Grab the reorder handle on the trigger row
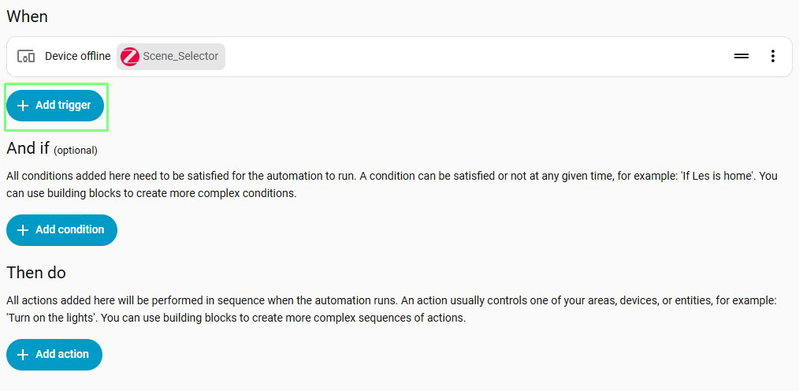Image resolution: width=799 pixels, height=391 pixels. tap(741, 56)
